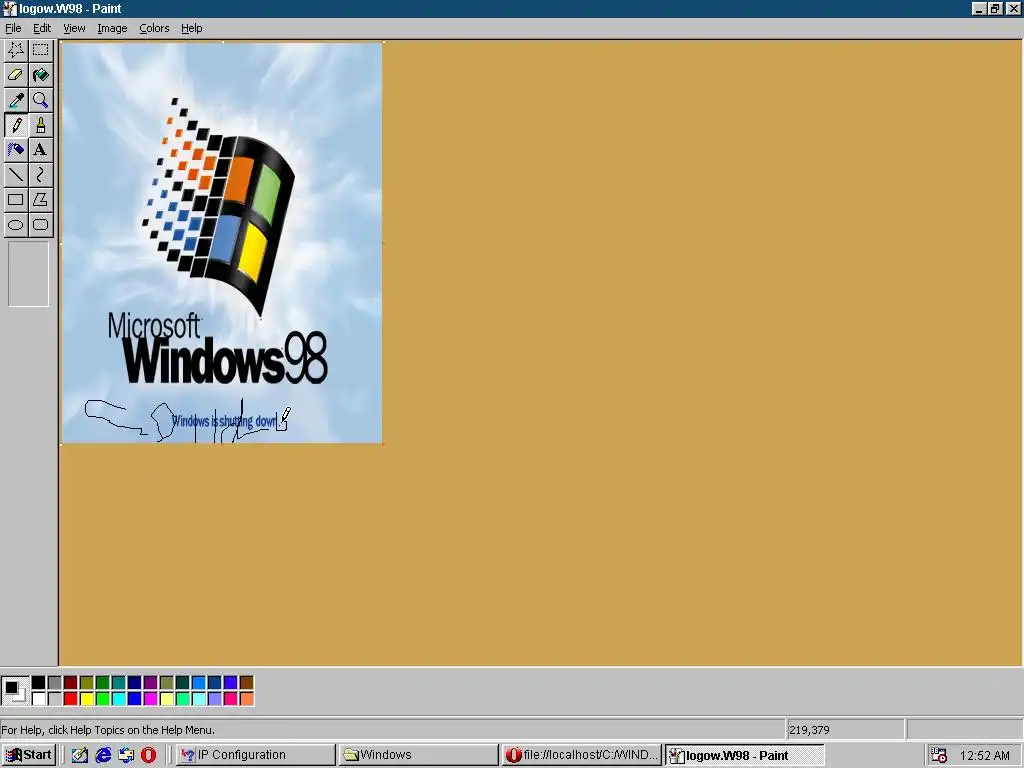Select the pure blue swatch in bottom row
The image size is (1024, 768).
point(135,698)
